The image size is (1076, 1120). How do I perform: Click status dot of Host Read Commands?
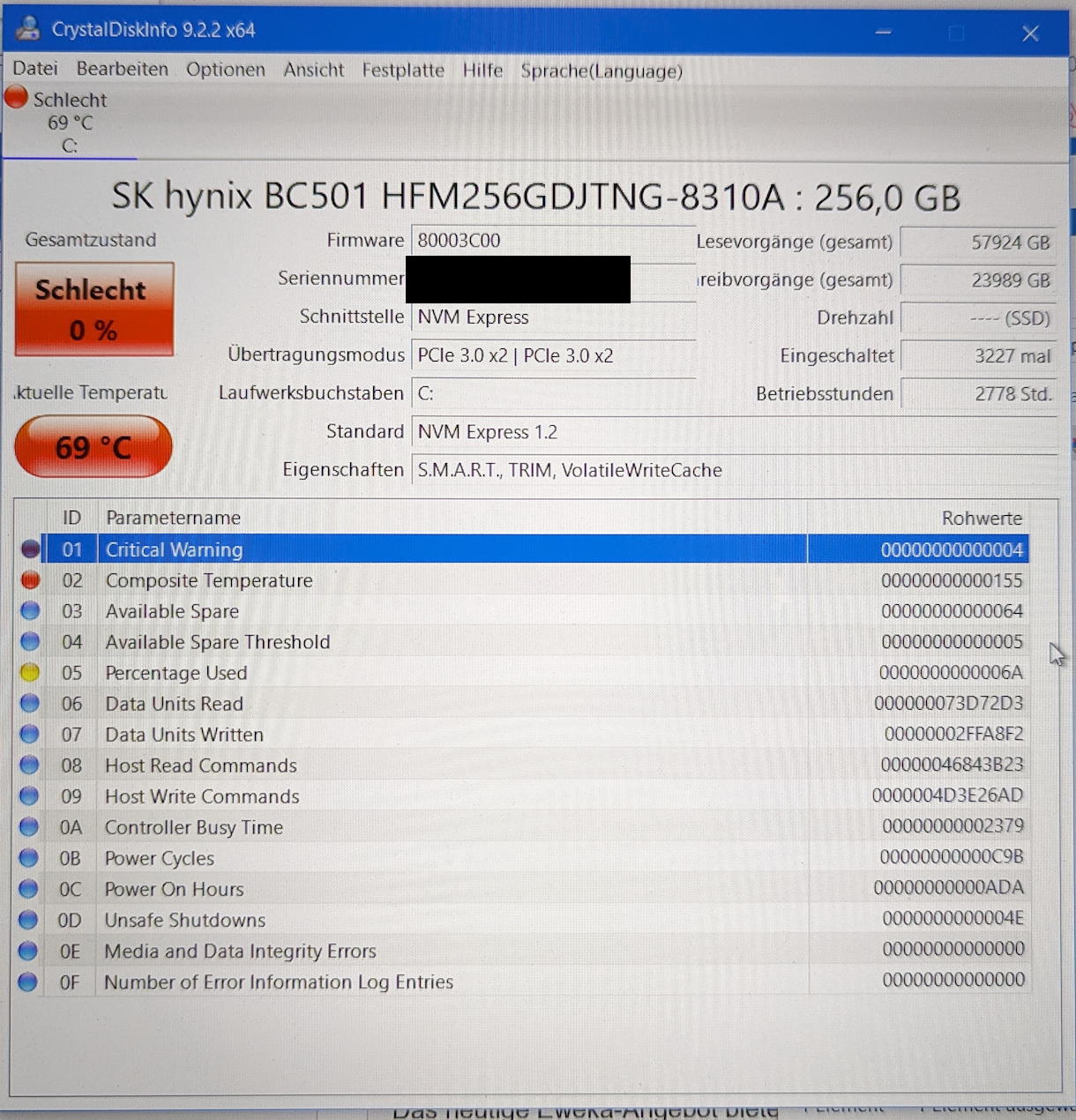coord(30,765)
